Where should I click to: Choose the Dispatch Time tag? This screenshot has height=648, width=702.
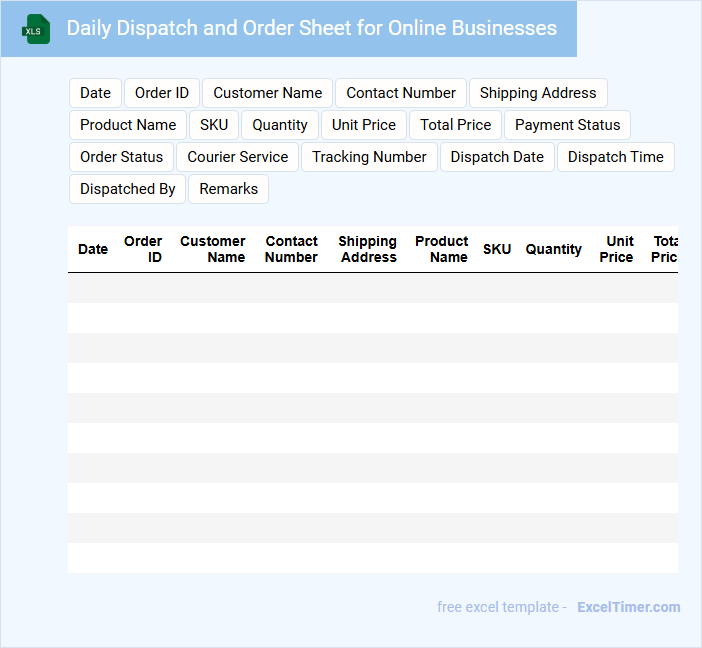616,157
